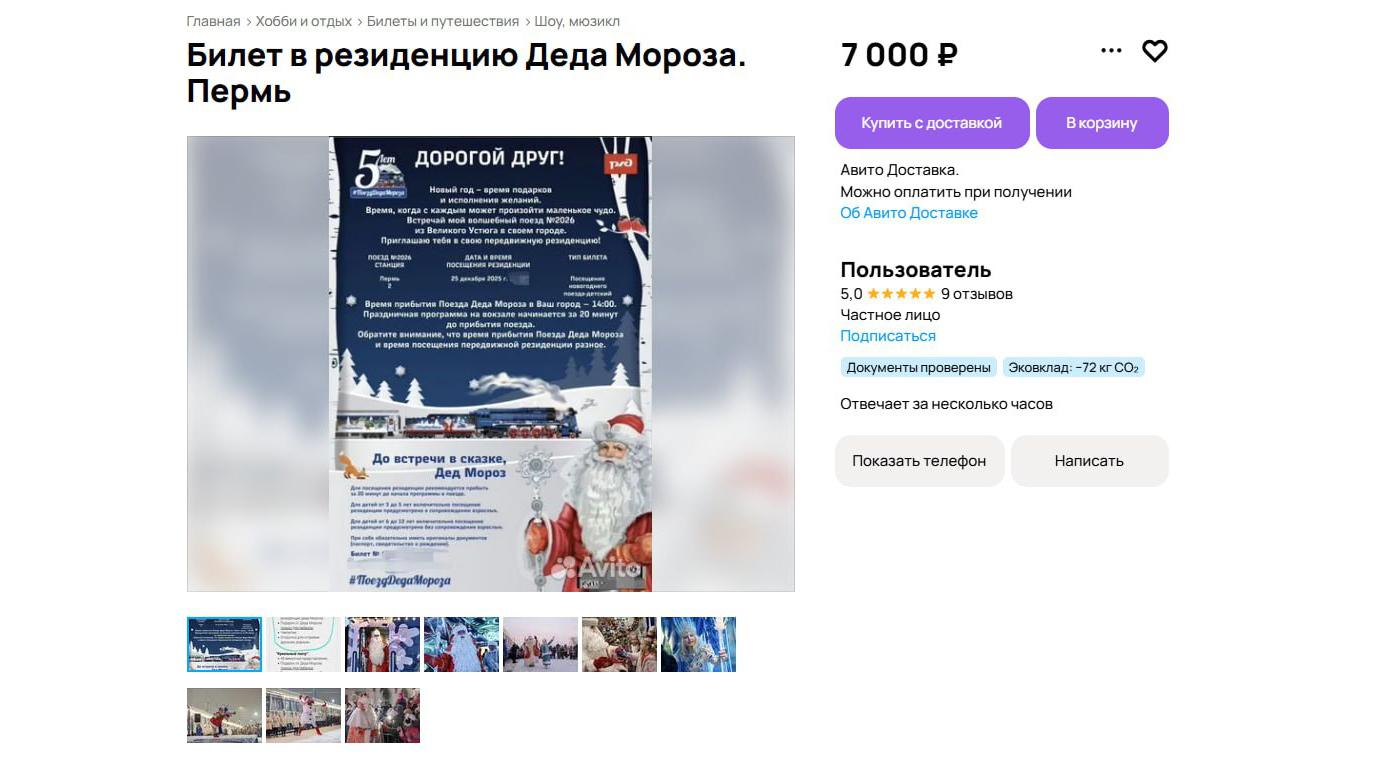The width and height of the screenshot is (1392, 783).
Task: Go to 'Главная' breadcrumb
Action: (213, 21)
